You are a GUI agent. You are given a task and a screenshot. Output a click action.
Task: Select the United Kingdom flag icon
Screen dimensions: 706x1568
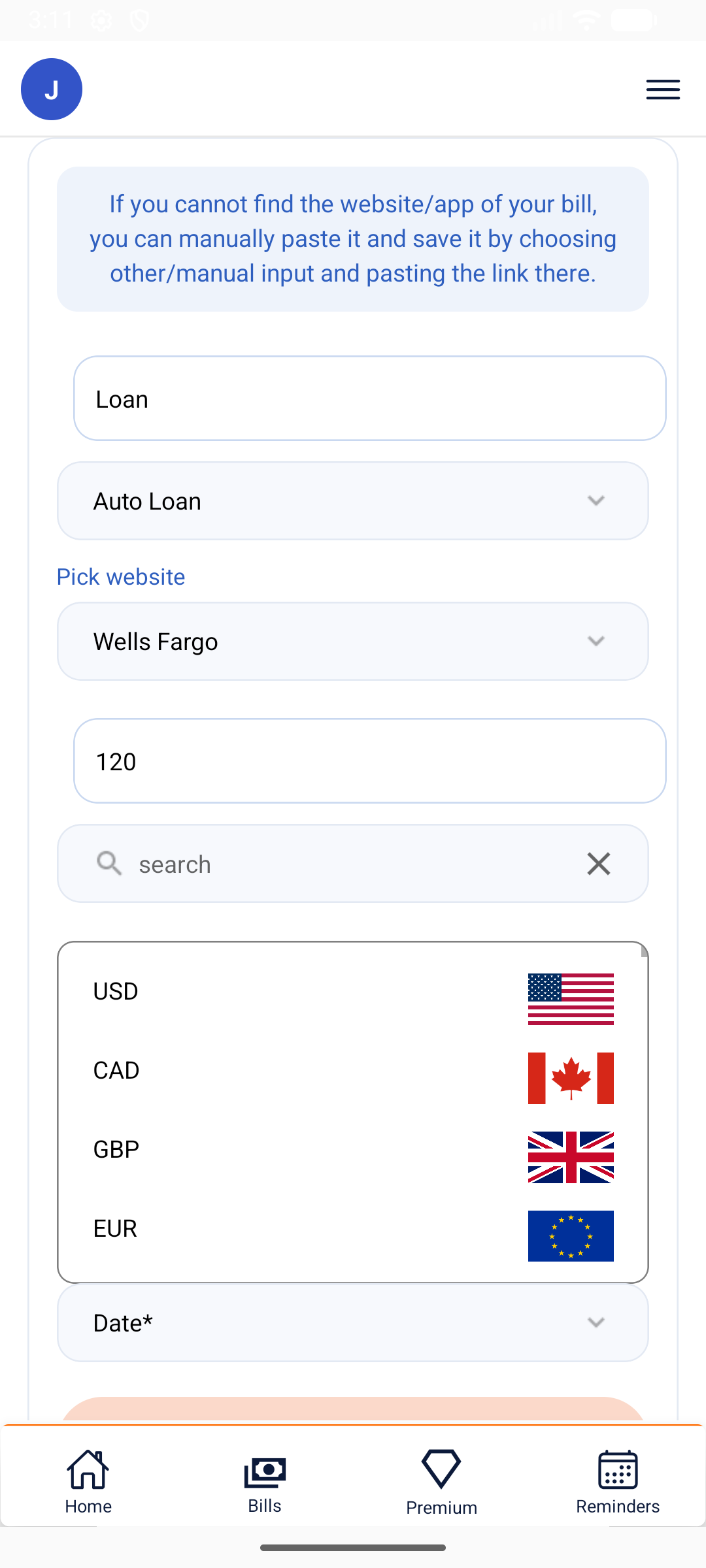tap(571, 1157)
